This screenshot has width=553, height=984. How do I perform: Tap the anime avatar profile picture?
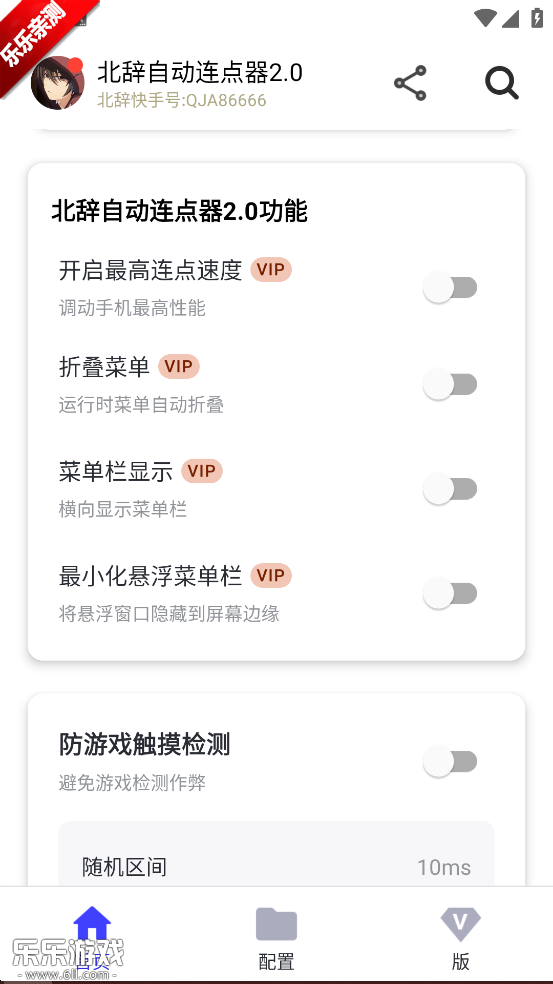(x=58, y=83)
